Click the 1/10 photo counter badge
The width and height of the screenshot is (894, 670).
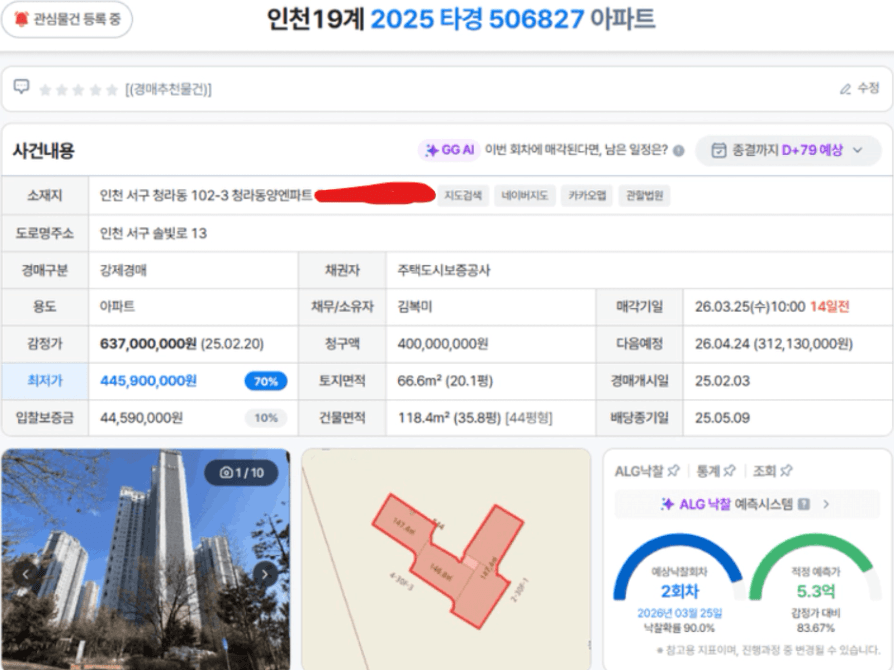point(241,473)
